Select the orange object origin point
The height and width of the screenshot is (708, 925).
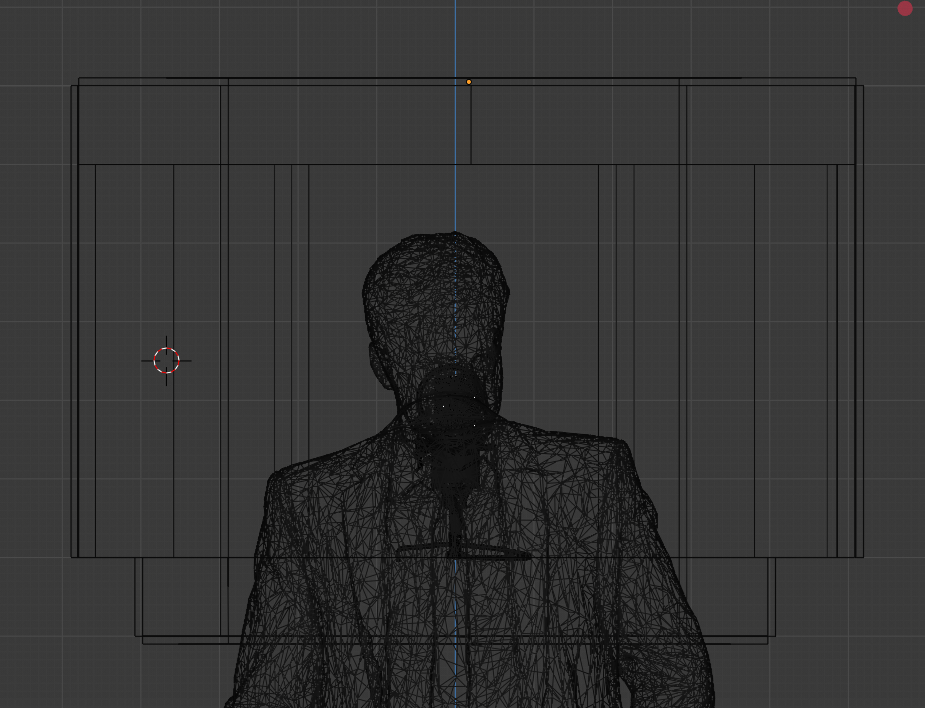click(x=469, y=82)
